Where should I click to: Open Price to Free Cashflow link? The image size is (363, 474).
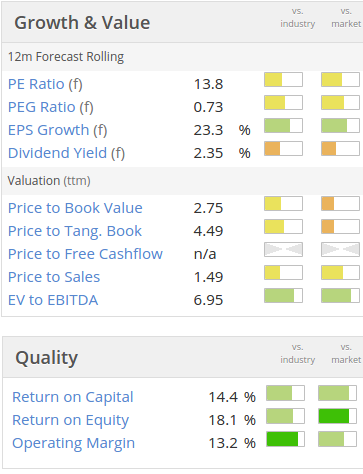[x=85, y=254]
